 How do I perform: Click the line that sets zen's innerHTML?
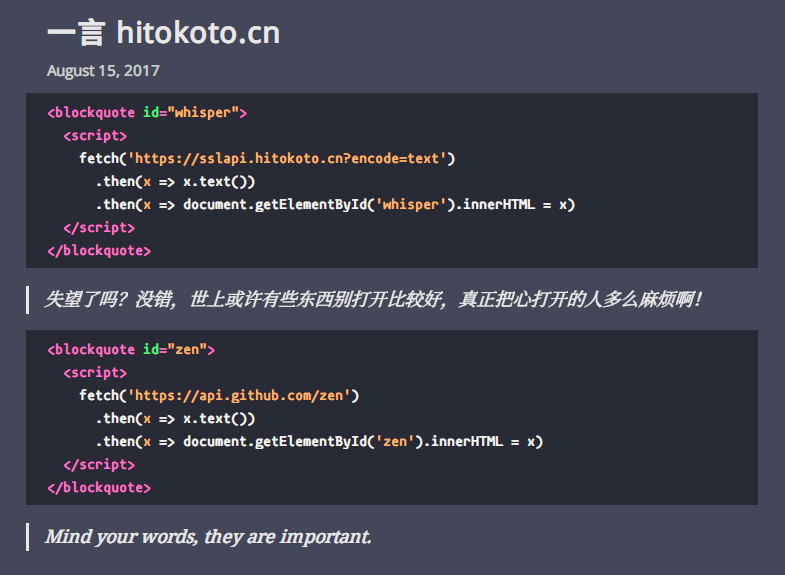click(319, 441)
